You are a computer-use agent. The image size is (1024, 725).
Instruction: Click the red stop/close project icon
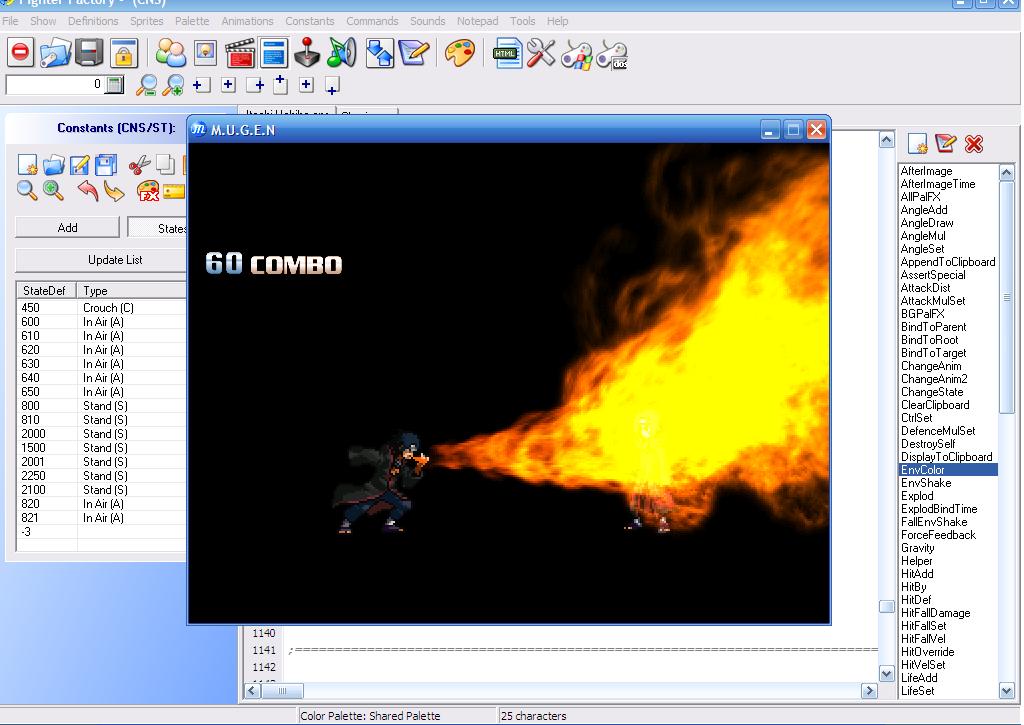21,52
